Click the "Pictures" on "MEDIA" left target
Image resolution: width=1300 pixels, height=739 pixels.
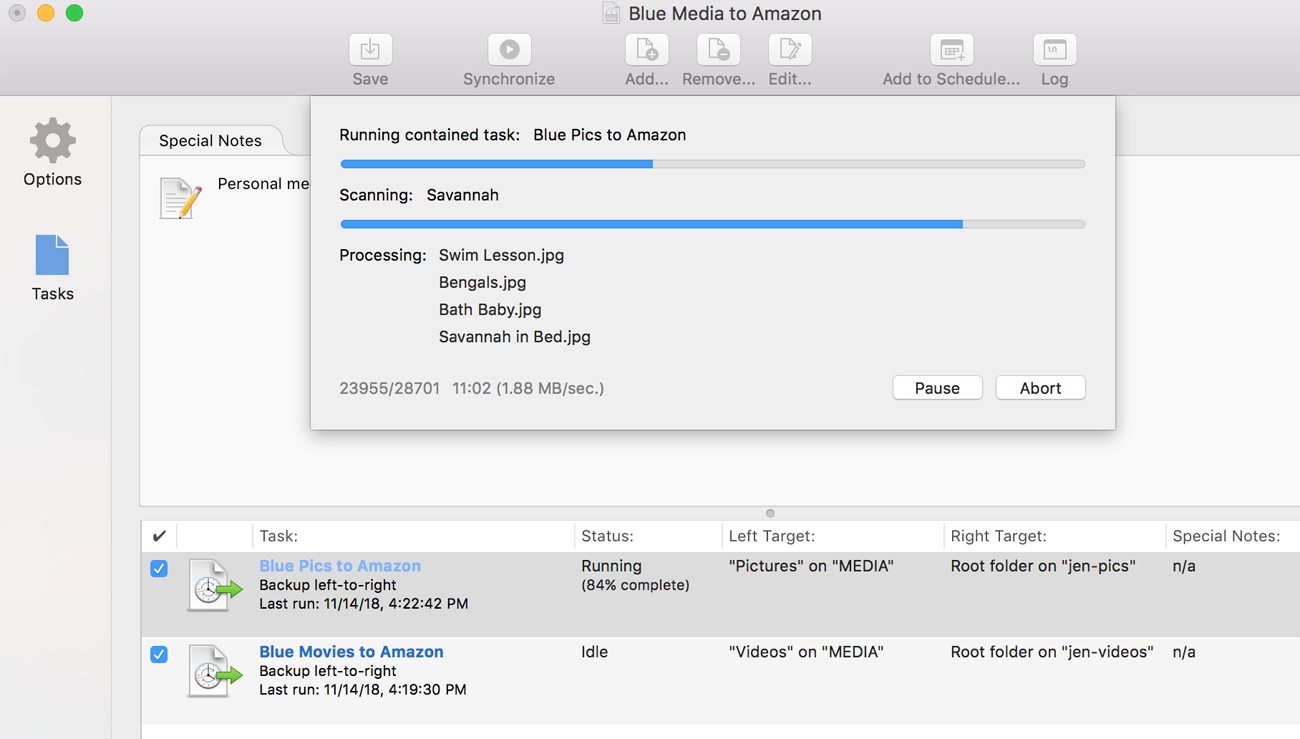click(x=811, y=566)
